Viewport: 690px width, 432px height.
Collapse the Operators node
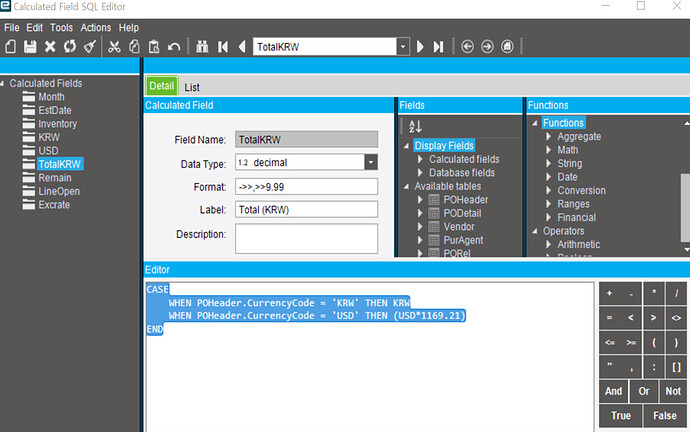535,231
